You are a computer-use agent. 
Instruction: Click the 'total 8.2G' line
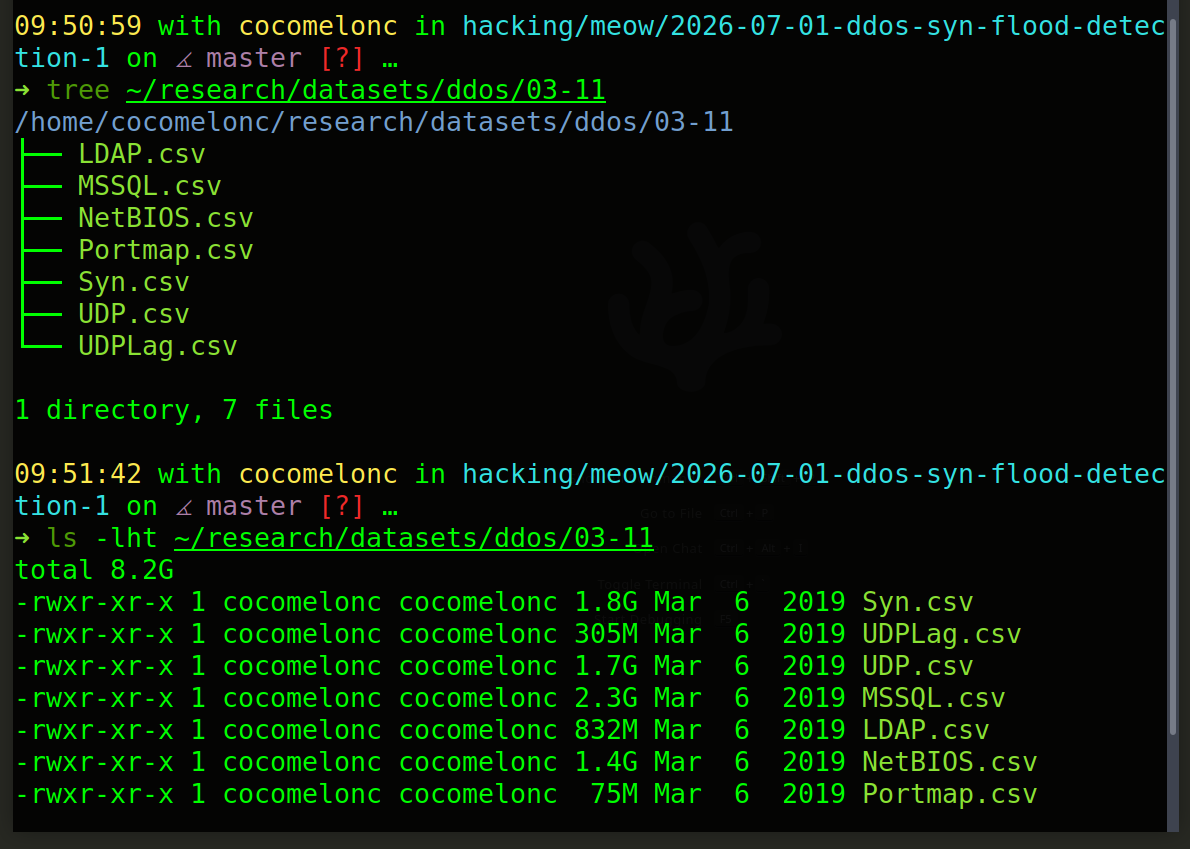tap(94, 570)
